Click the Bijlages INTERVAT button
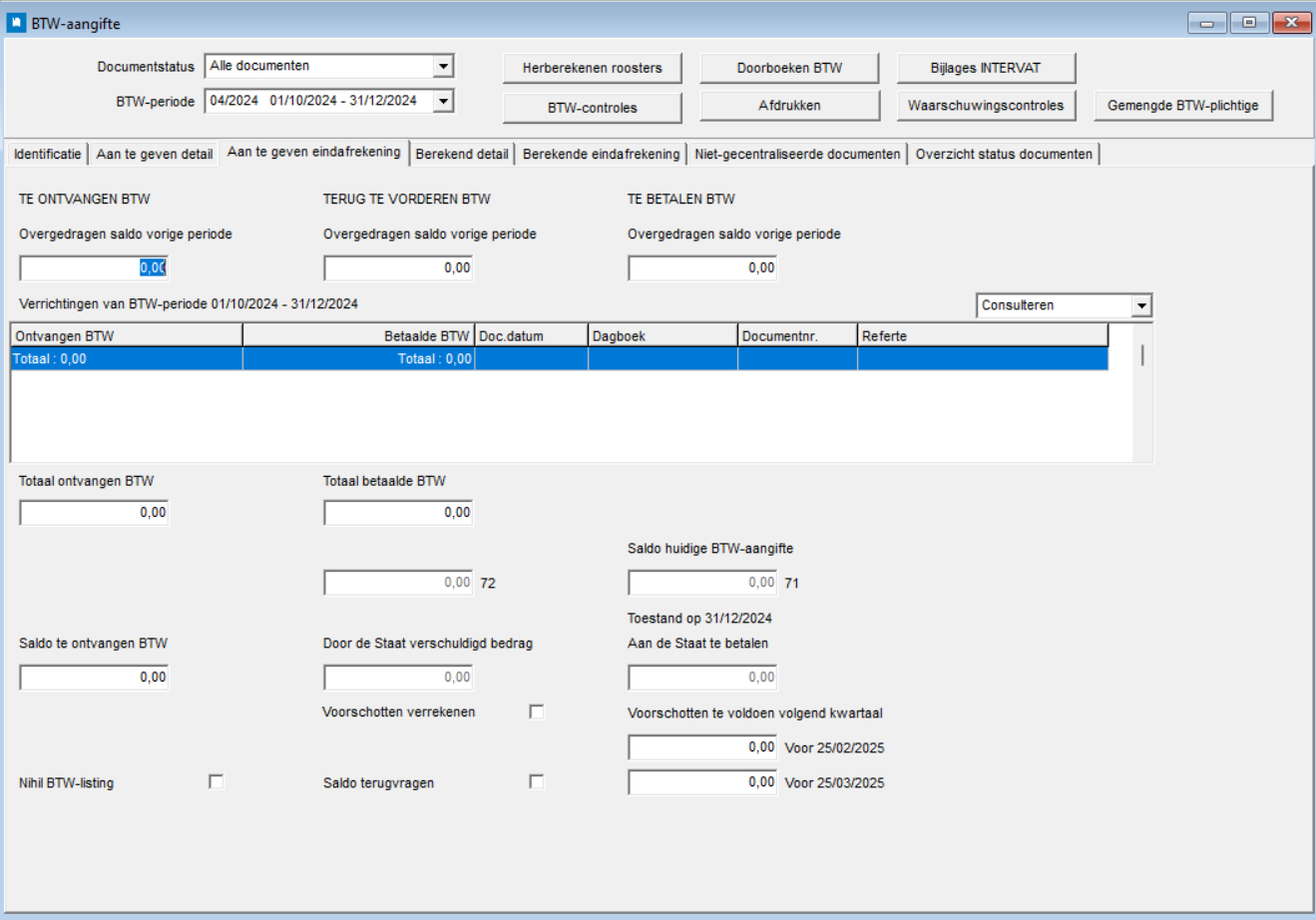Image resolution: width=1316 pixels, height=920 pixels. tap(985, 68)
